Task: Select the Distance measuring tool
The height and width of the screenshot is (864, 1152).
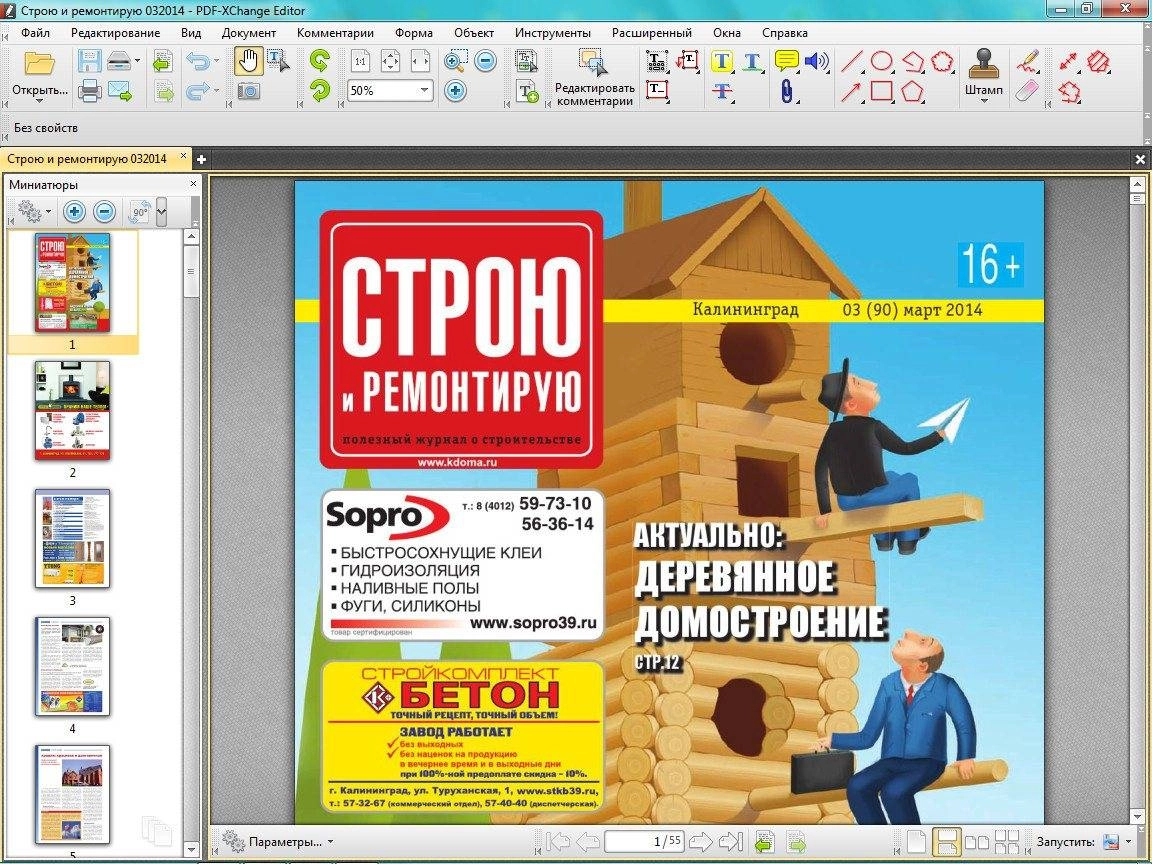Action: [x=1069, y=61]
